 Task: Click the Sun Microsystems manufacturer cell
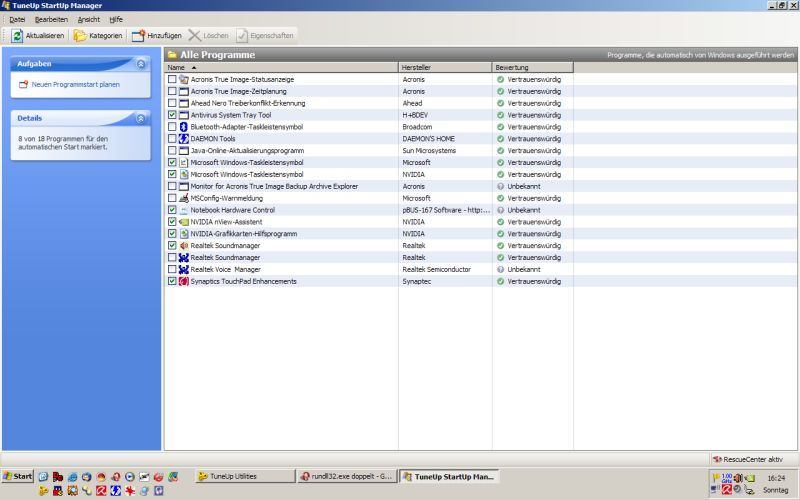tap(429, 151)
